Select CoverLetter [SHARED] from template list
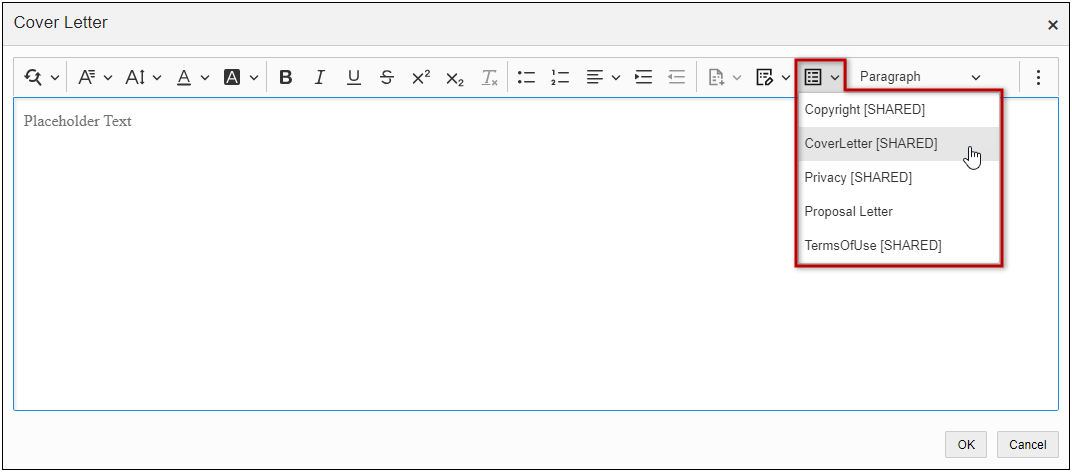 point(871,144)
